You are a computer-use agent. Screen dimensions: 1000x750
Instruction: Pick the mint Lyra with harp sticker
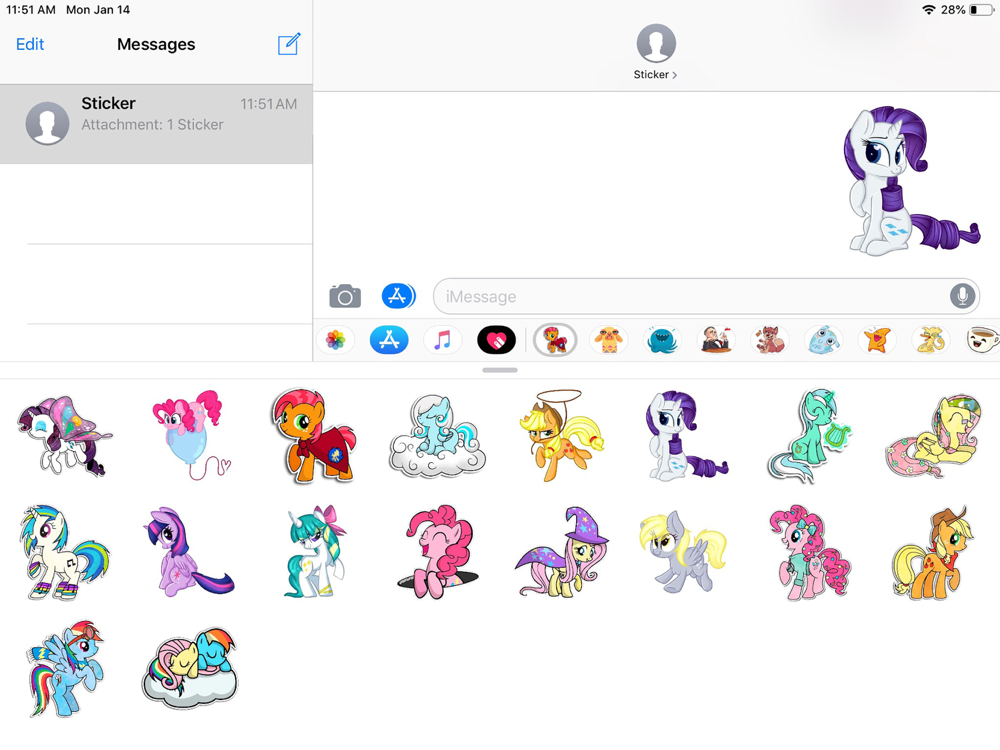(x=810, y=435)
